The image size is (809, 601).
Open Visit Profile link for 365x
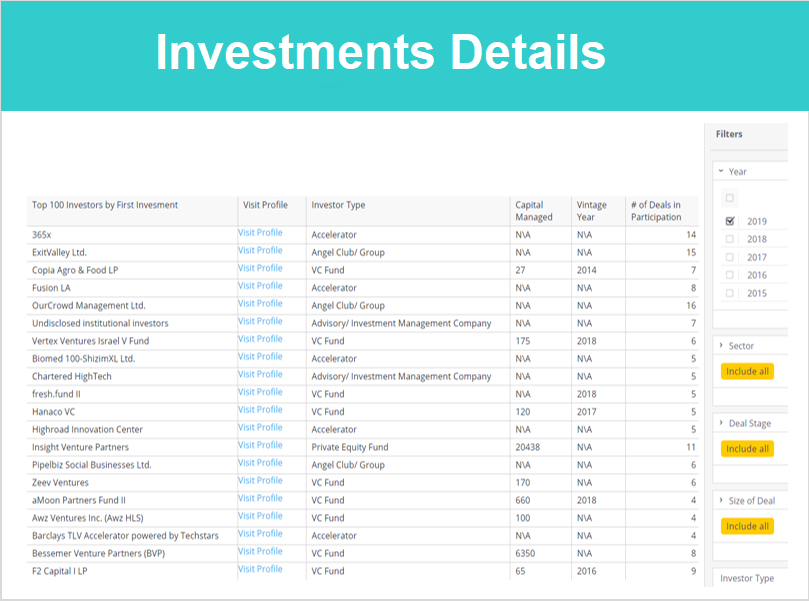click(260, 233)
